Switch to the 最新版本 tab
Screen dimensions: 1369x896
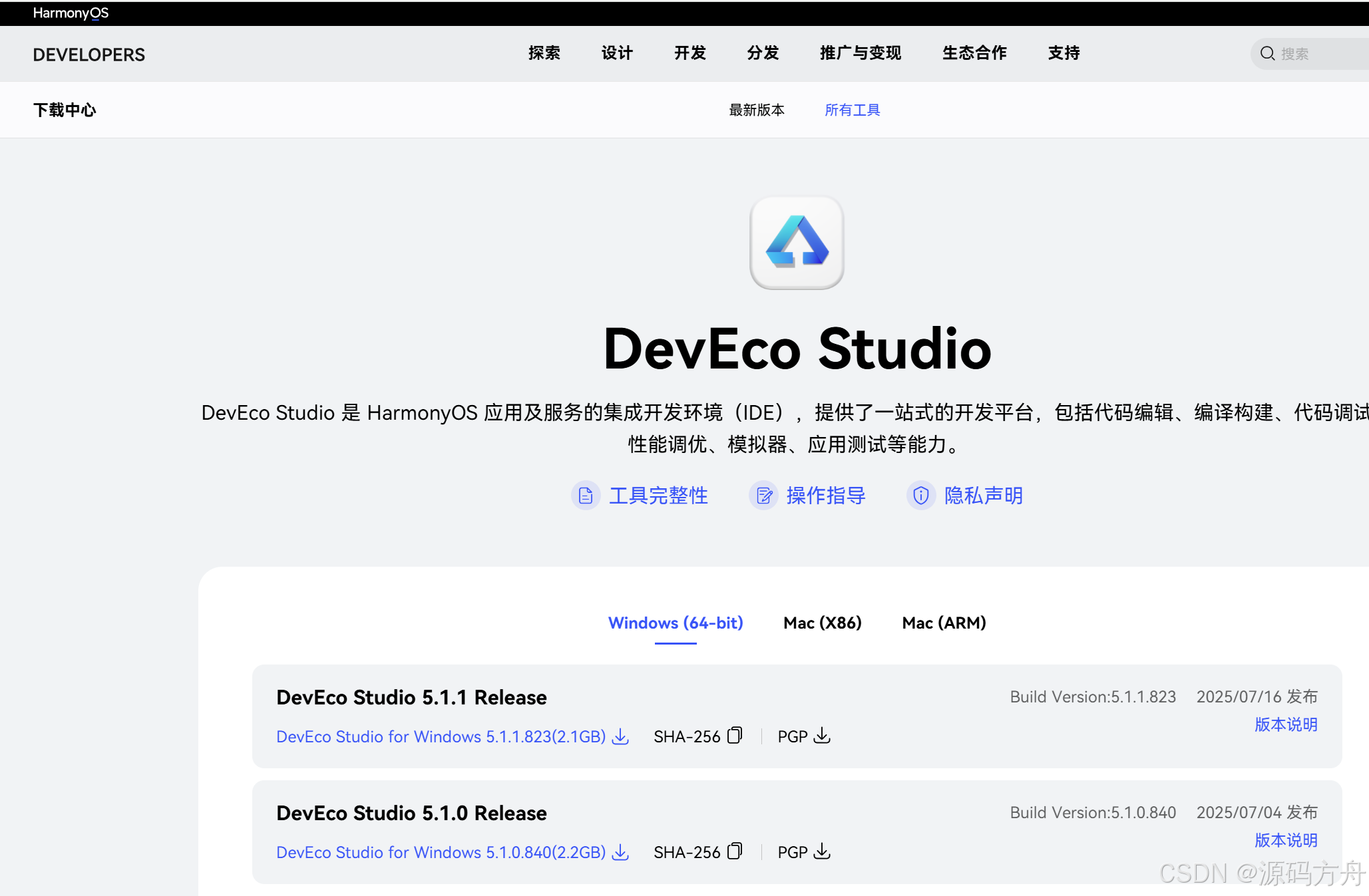(x=757, y=110)
